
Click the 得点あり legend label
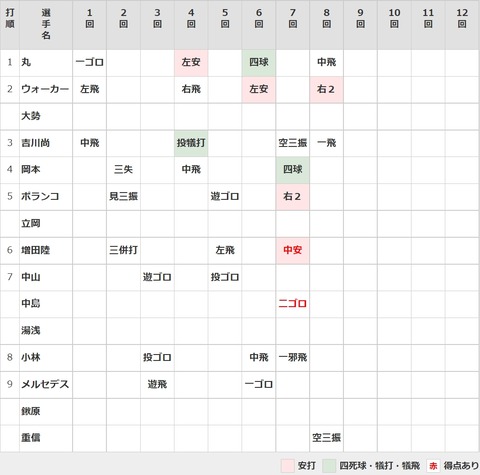(461, 465)
